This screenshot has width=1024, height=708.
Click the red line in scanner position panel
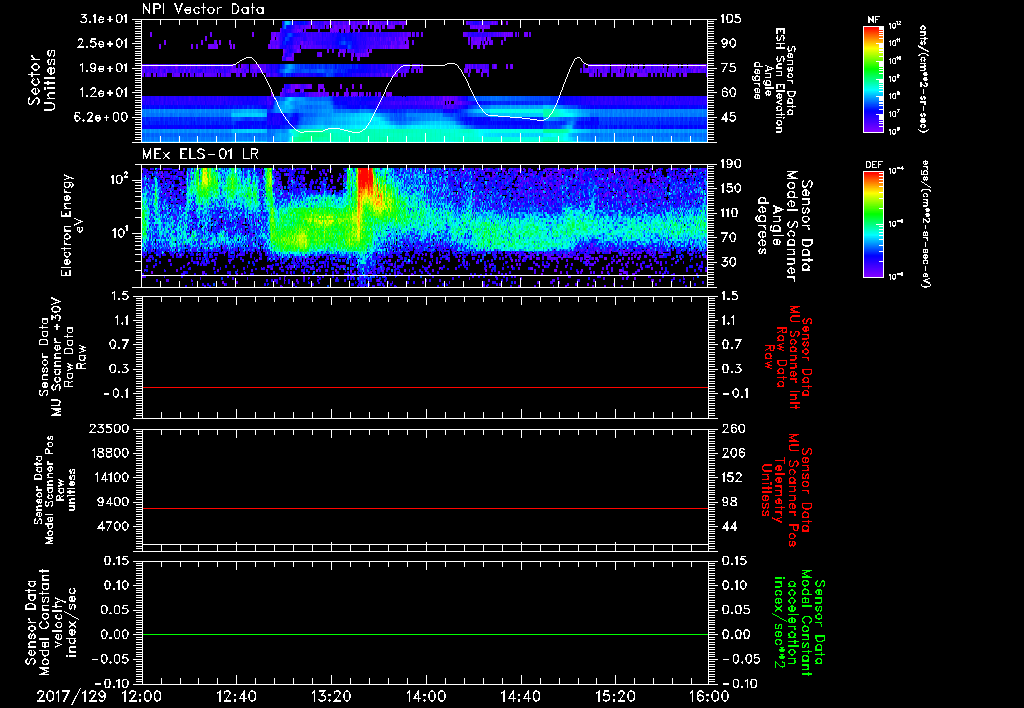click(x=425, y=508)
